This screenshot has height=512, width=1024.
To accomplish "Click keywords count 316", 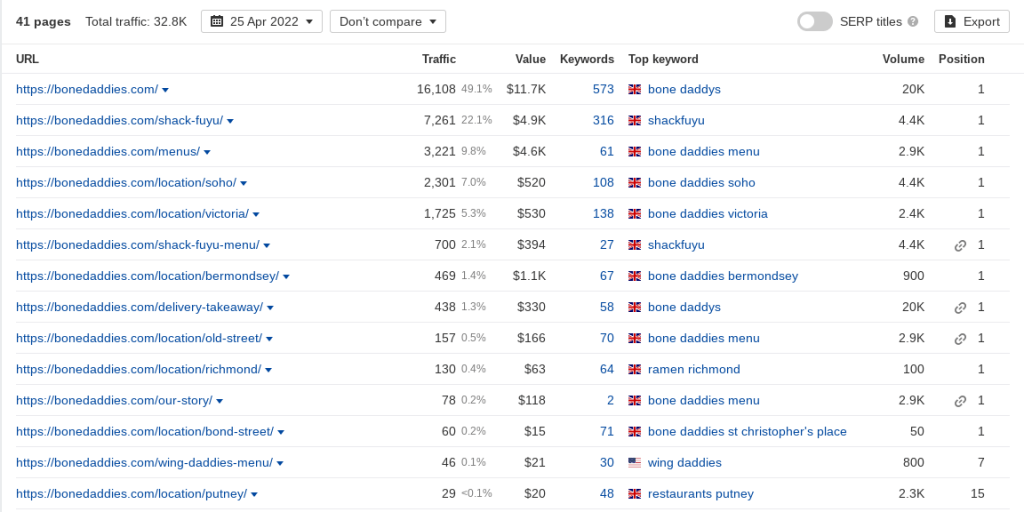I will coord(603,121).
